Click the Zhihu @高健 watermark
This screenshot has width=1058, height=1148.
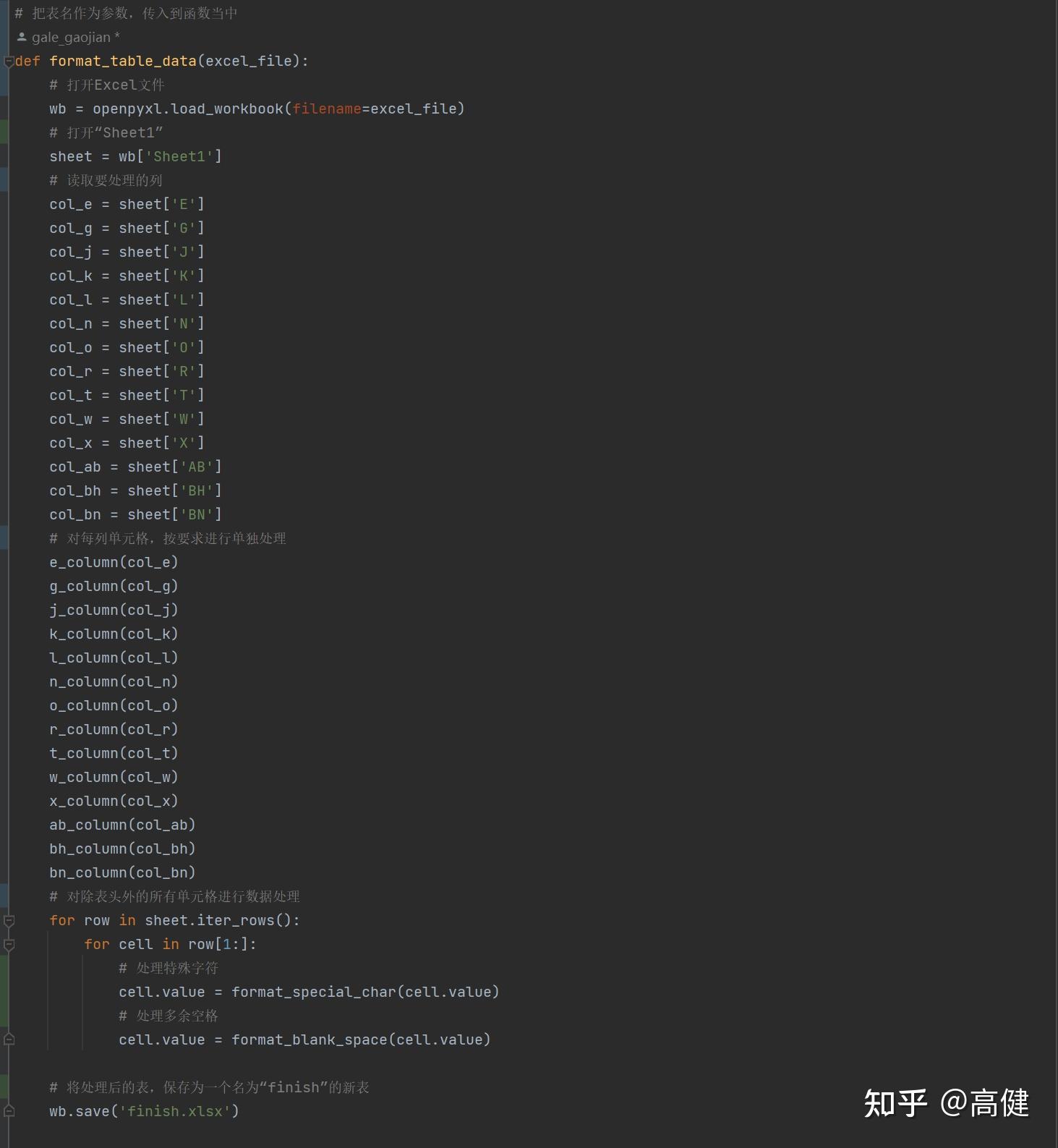point(946,1103)
